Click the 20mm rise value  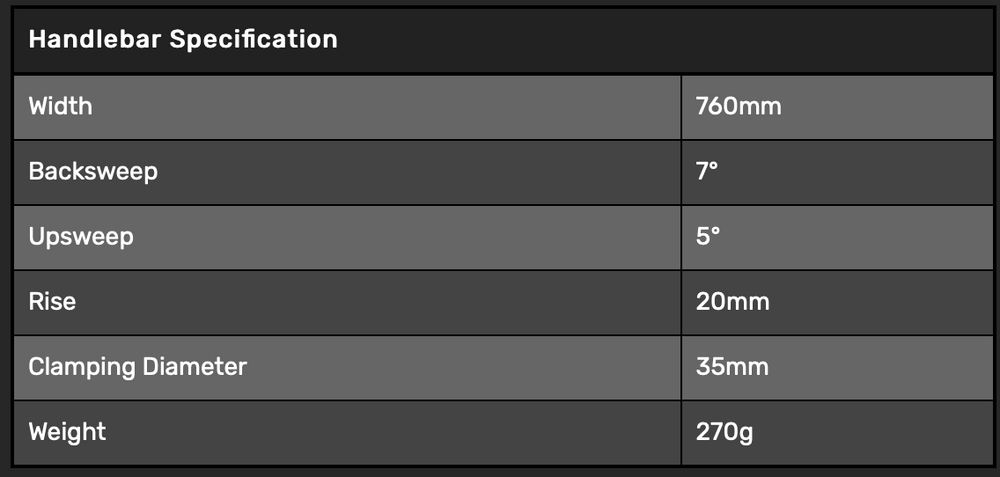coord(732,302)
